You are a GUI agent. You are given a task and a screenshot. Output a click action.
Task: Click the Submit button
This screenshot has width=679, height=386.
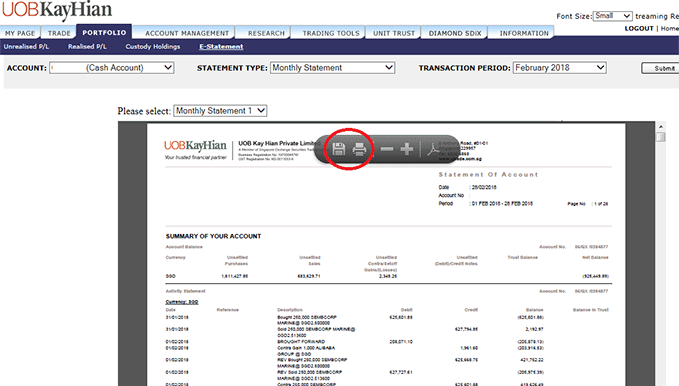click(660, 68)
